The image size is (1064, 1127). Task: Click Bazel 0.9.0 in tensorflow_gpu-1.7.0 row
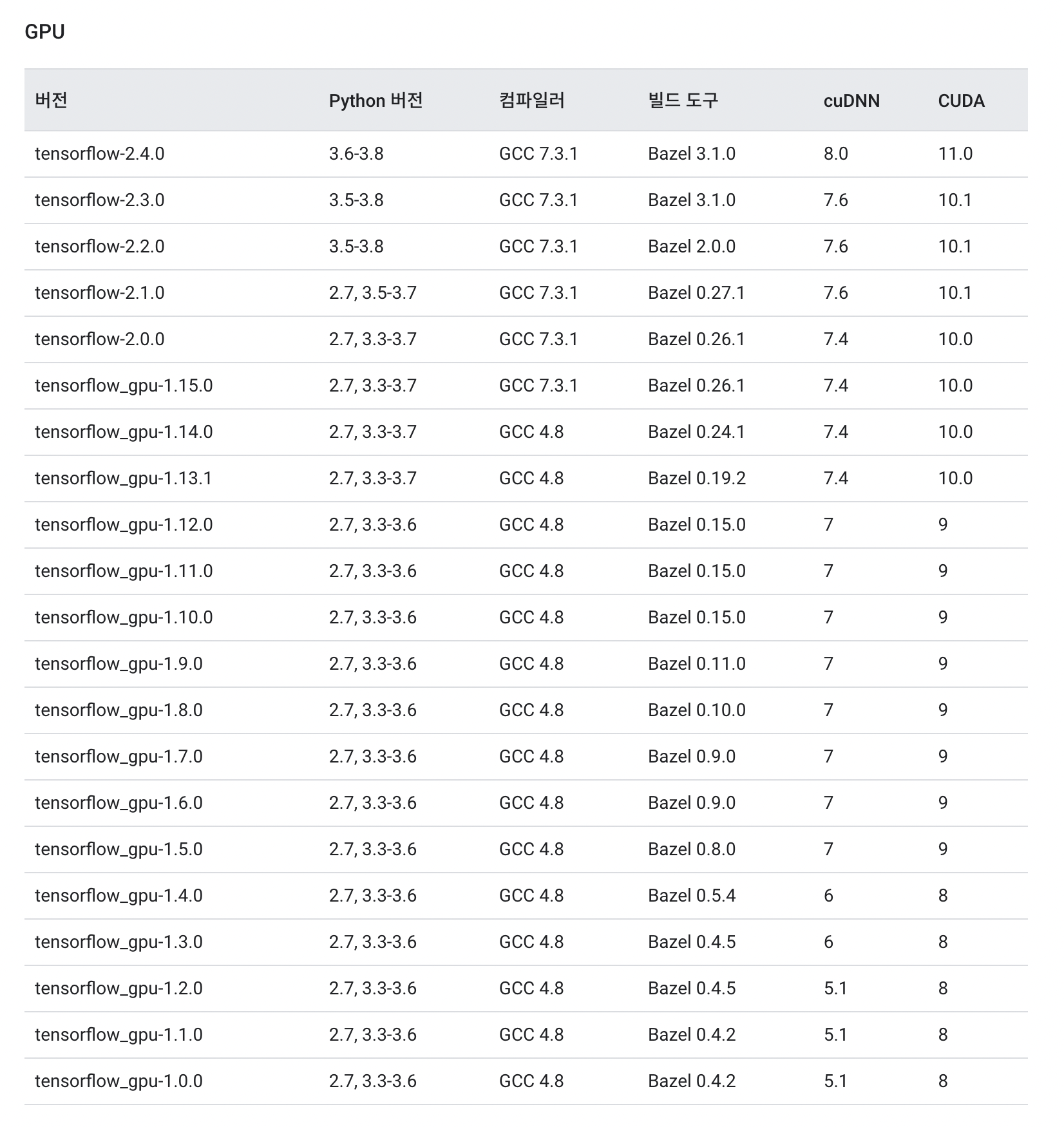(692, 757)
